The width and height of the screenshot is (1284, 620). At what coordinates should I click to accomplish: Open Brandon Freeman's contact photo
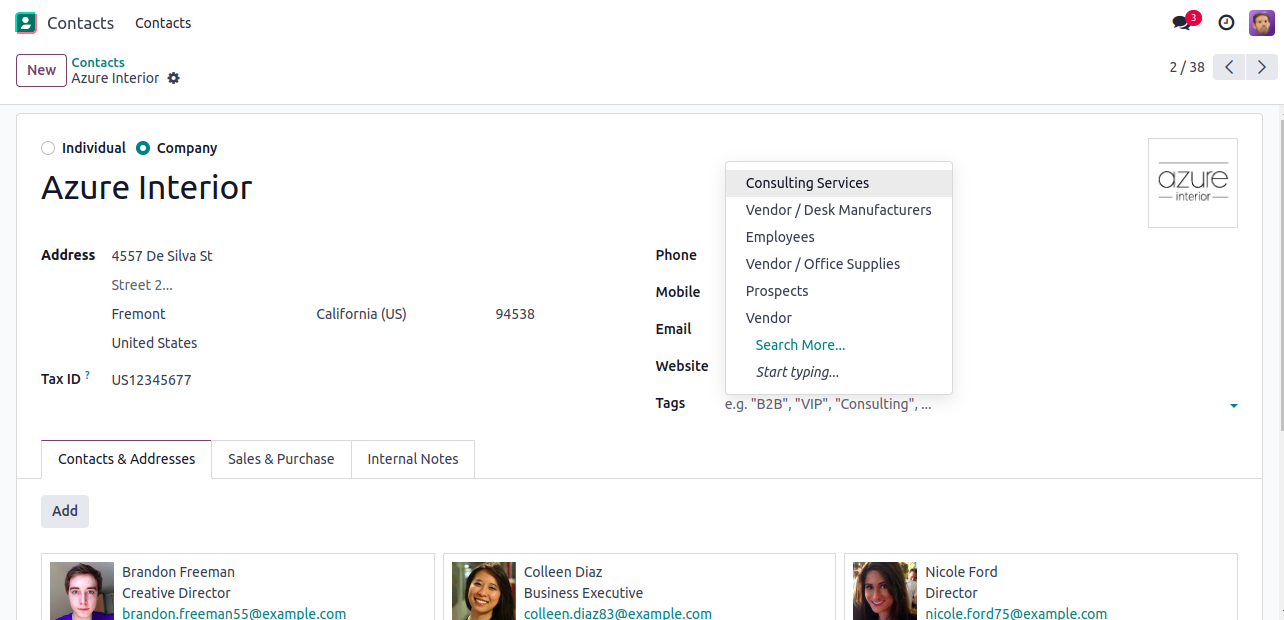(82, 591)
